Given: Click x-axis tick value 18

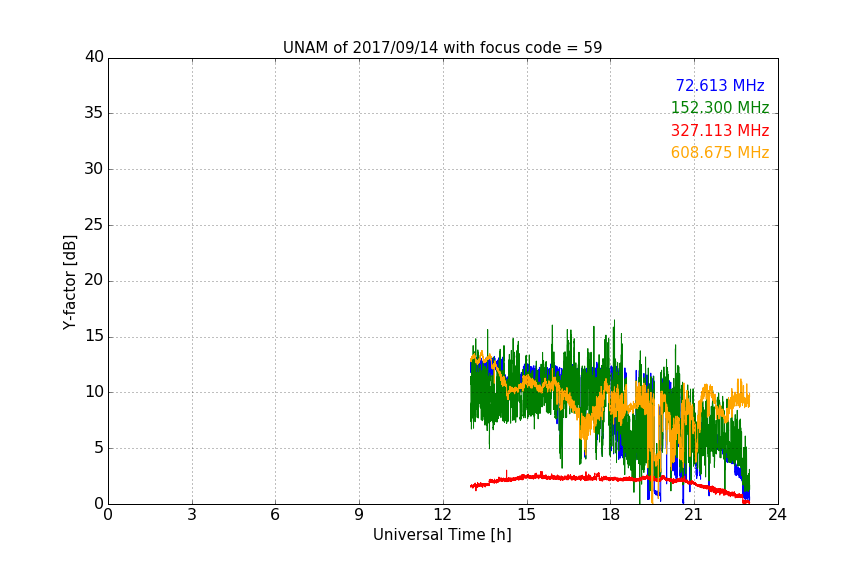Looking at the screenshot, I should click(x=611, y=515).
